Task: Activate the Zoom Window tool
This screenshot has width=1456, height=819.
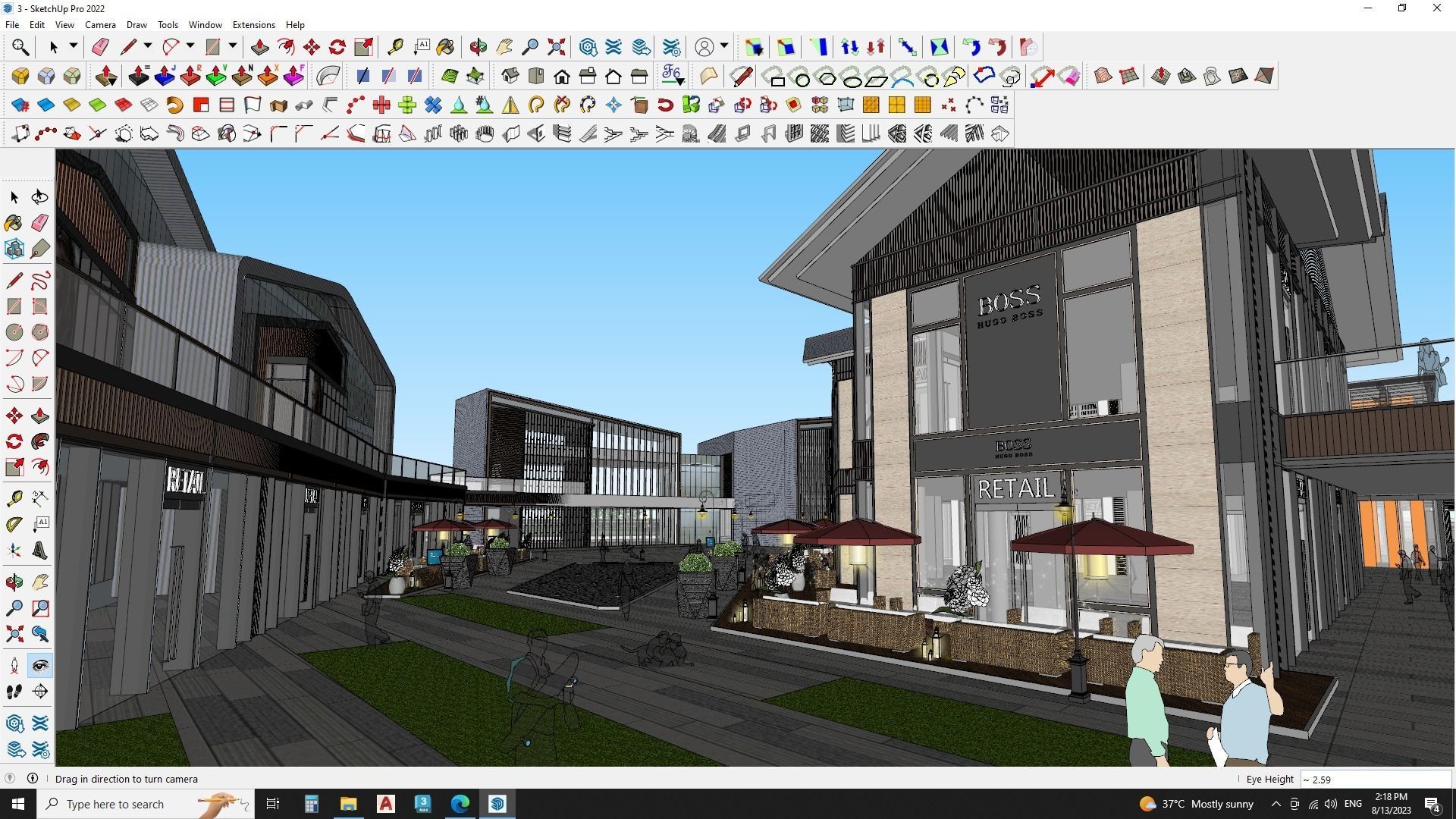Action: 40,607
